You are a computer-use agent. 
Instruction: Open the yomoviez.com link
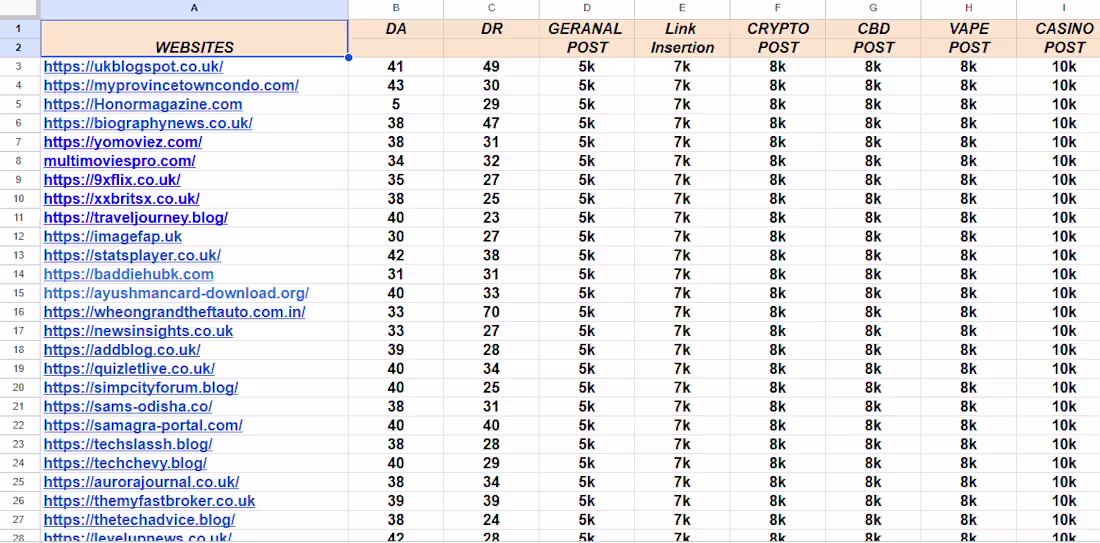coord(123,142)
